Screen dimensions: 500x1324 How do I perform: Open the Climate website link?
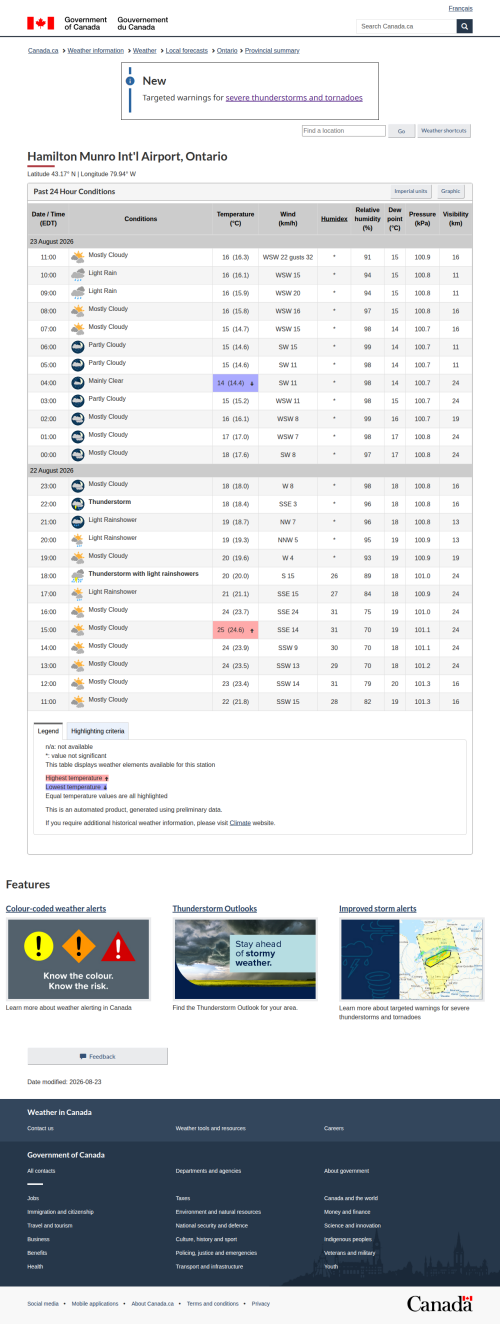point(240,823)
